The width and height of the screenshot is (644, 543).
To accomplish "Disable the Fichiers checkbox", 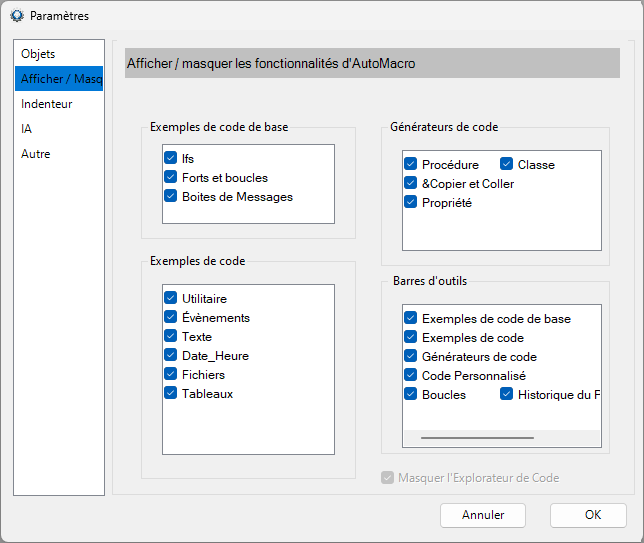I will pyautogui.click(x=170, y=374).
